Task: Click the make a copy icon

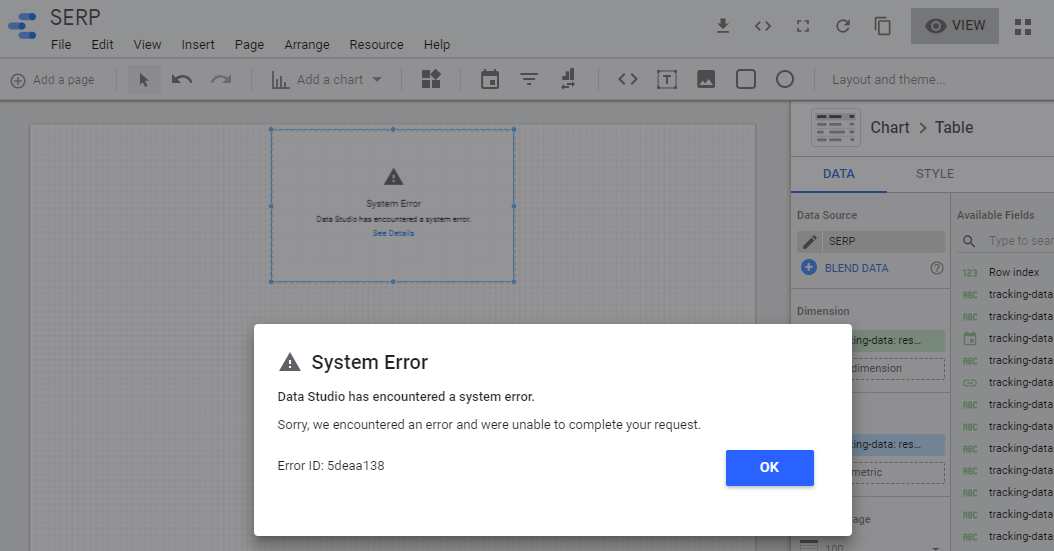Action: pyautogui.click(x=883, y=26)
